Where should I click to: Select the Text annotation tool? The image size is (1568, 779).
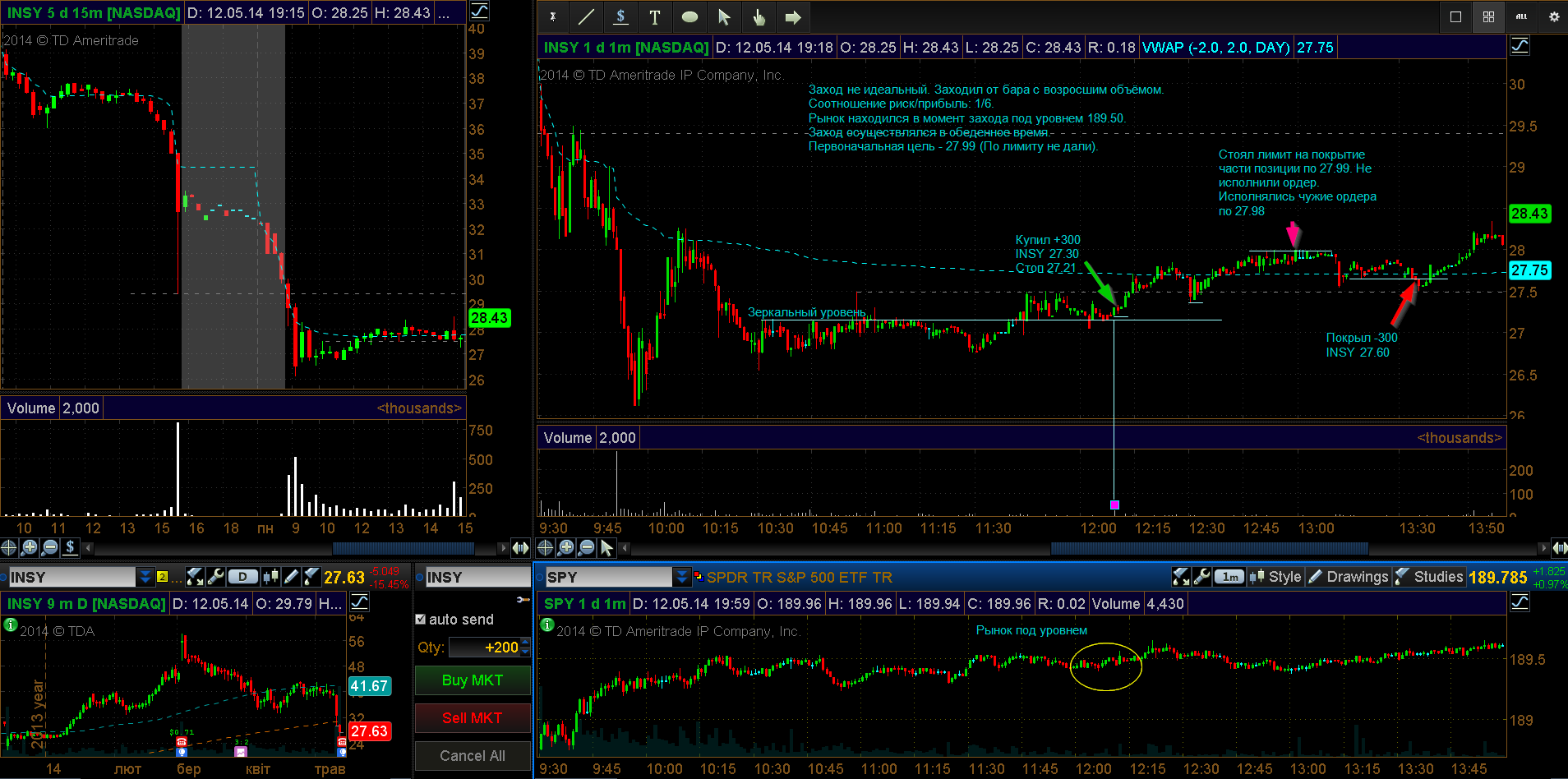point(655,16)
